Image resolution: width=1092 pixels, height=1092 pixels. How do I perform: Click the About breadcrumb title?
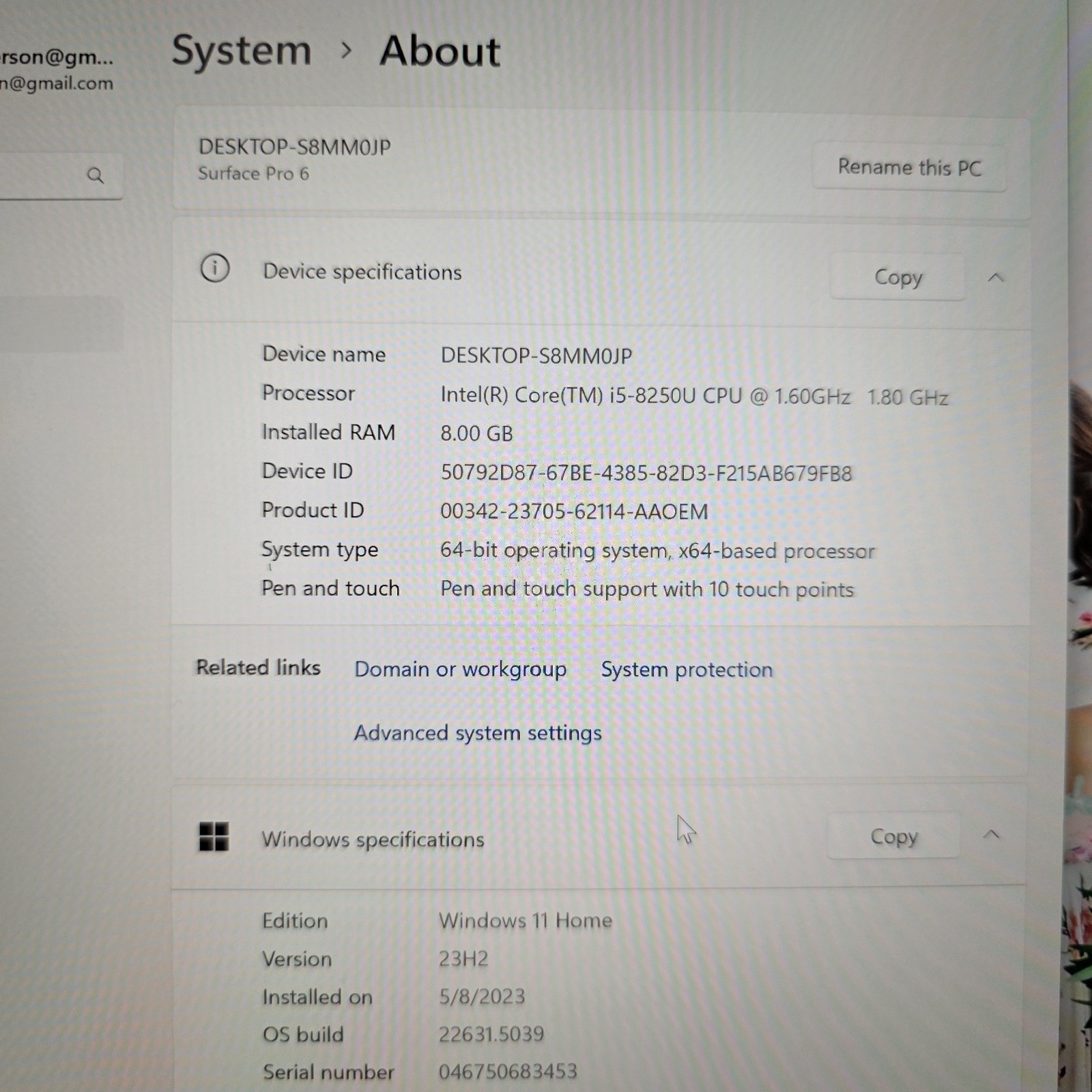click(x=440, y=51)
